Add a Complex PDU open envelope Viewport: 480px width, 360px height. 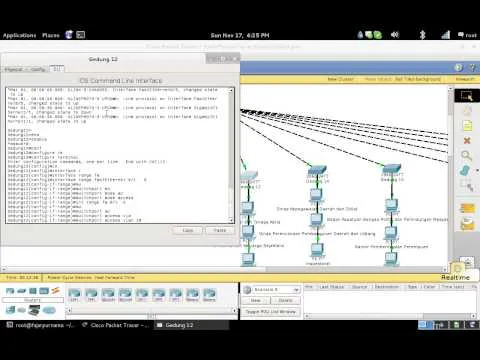(x=467, y=224)
